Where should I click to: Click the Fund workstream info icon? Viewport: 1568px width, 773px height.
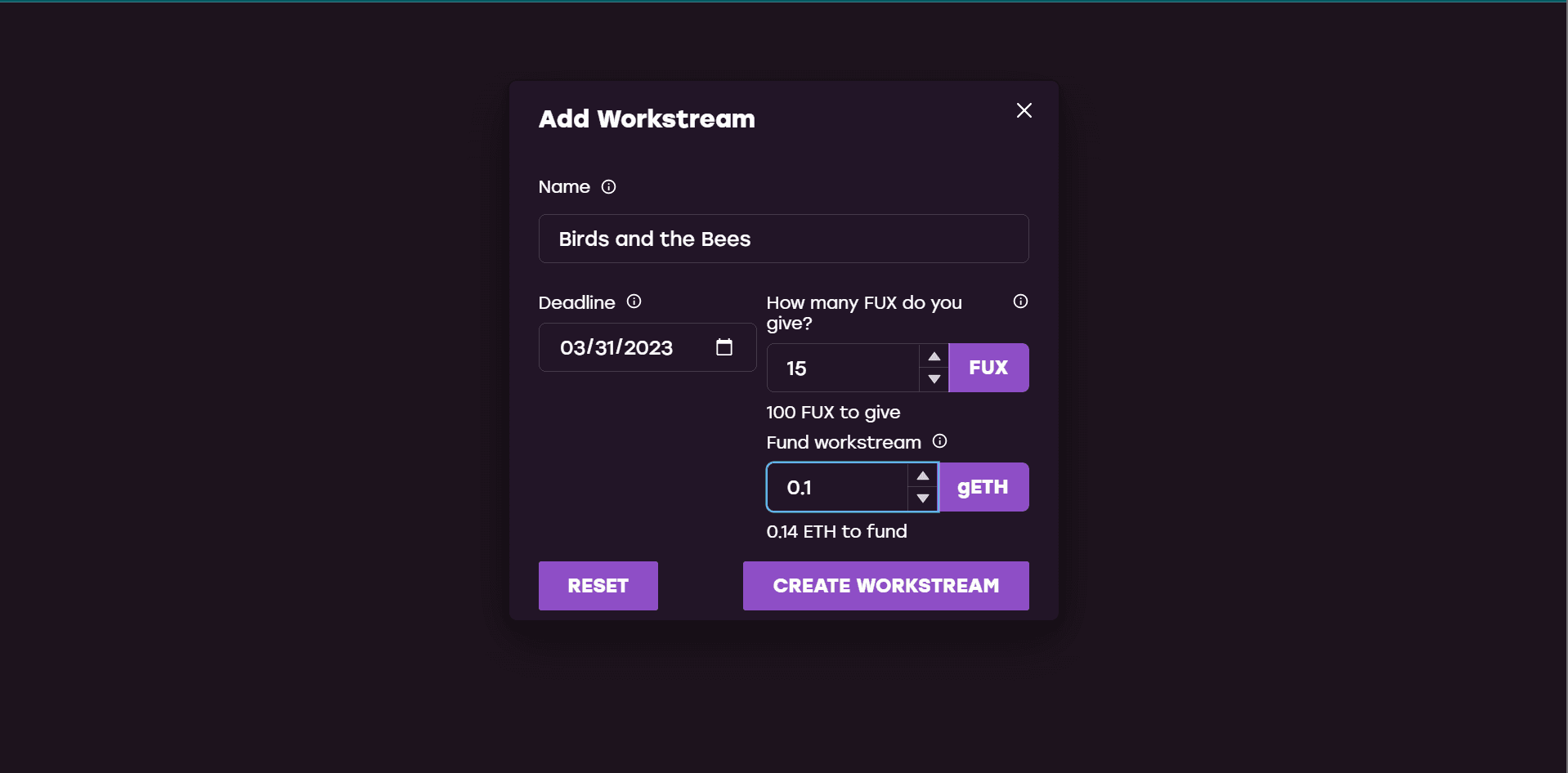940,441
